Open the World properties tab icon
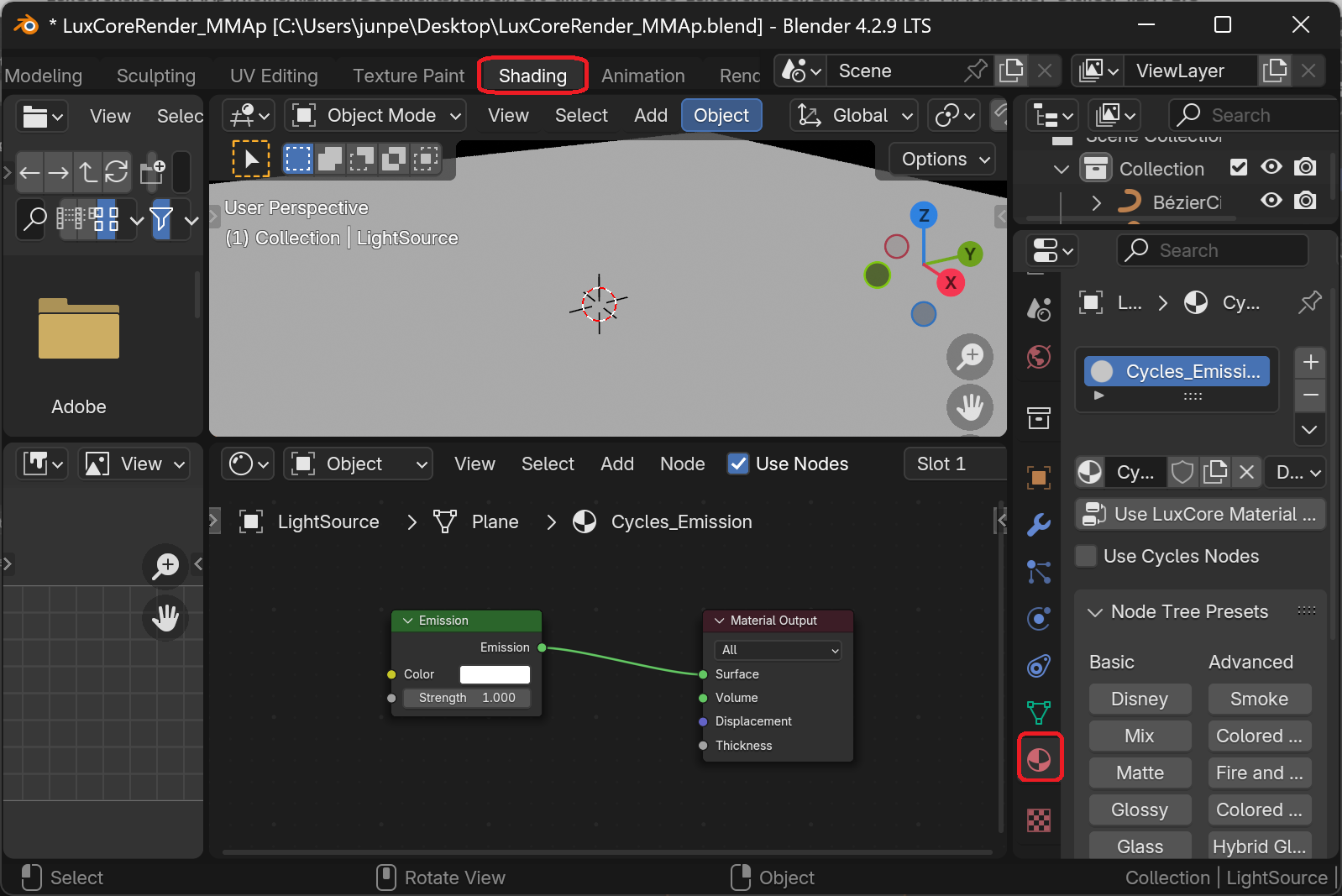The image size is (1342, 896). pyautogui.click(x=1039, y=357)
